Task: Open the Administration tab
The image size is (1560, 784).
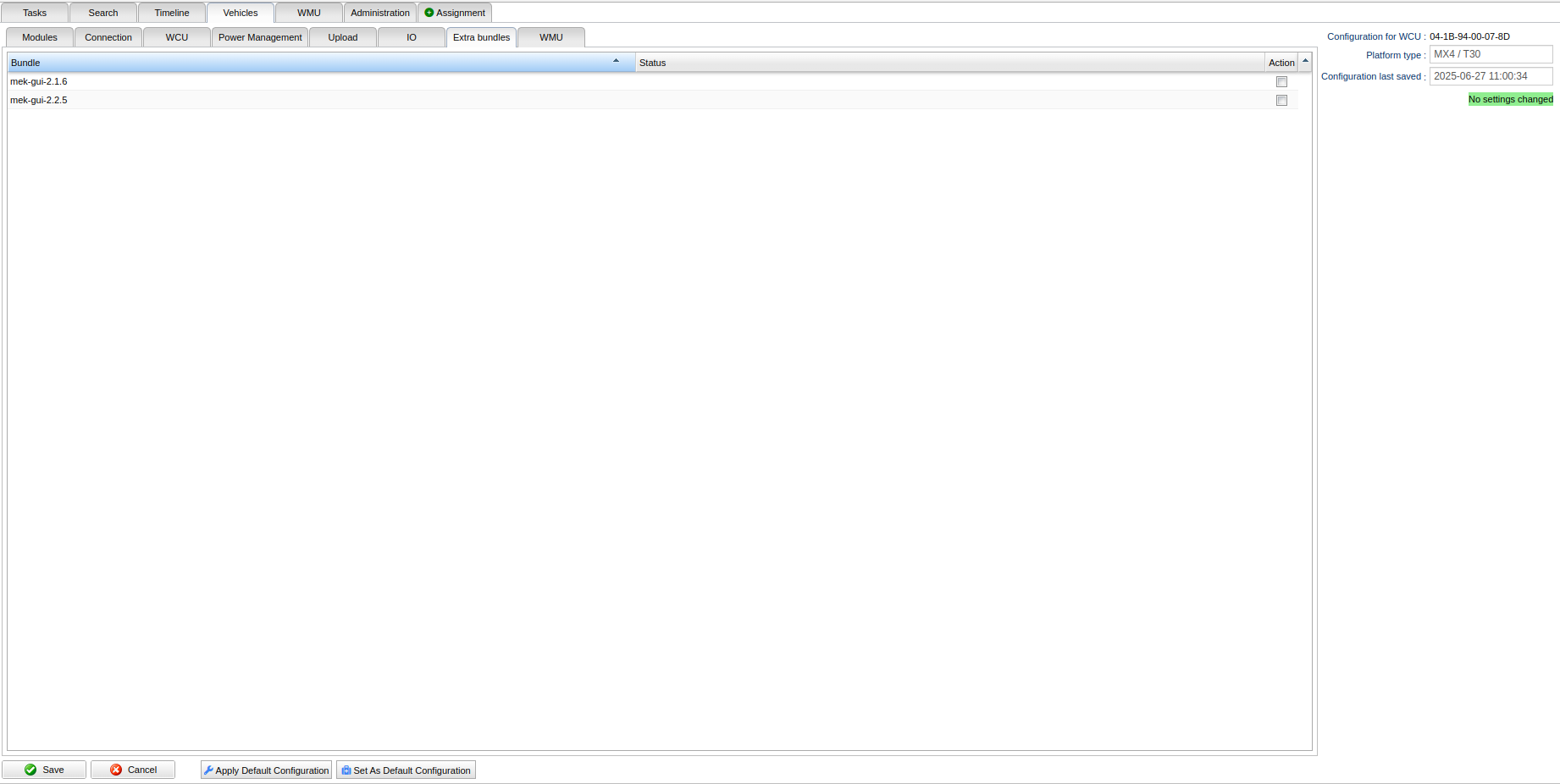Action: [379, 13]
